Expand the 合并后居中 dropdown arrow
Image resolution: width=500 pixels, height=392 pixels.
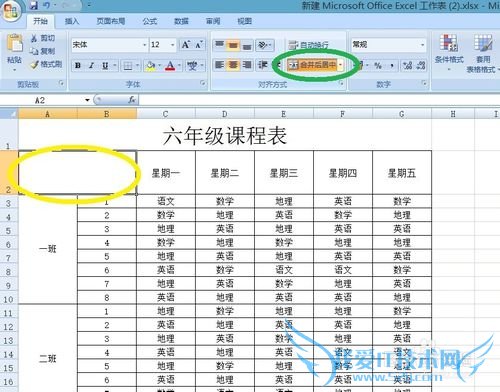point(340,65)
